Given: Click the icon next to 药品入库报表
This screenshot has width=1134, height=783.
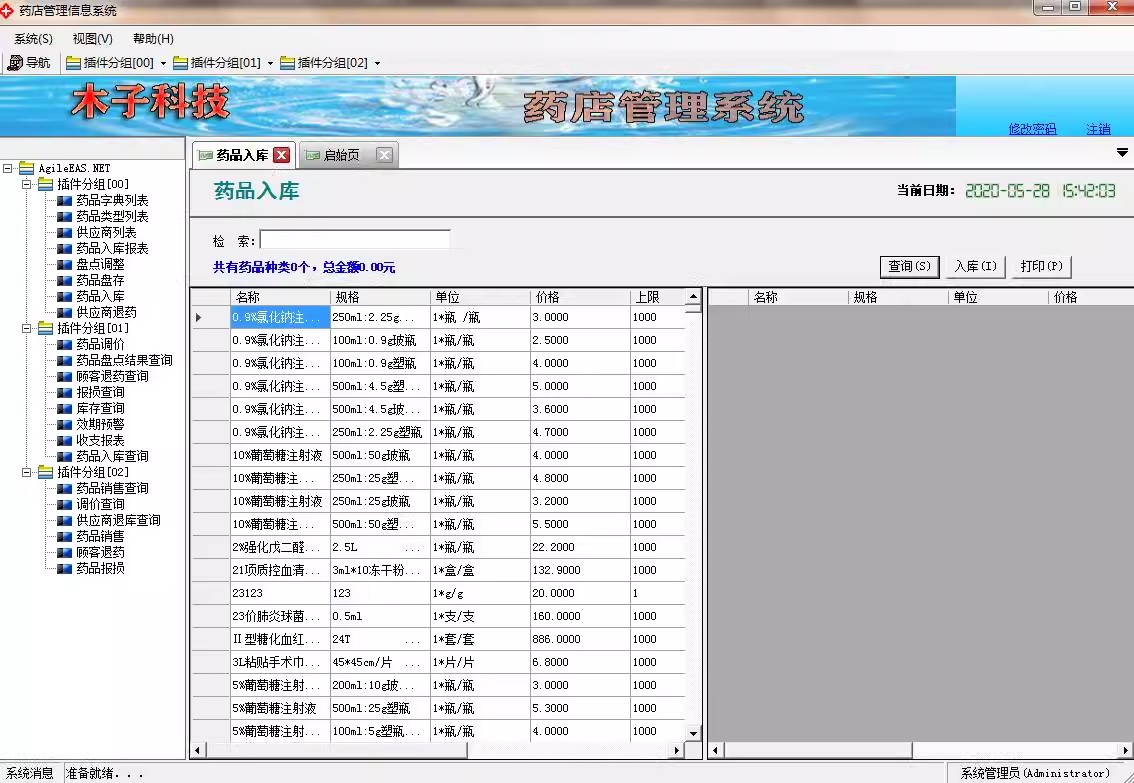Looking at the screenshot, I should click(x=64, y=248).
